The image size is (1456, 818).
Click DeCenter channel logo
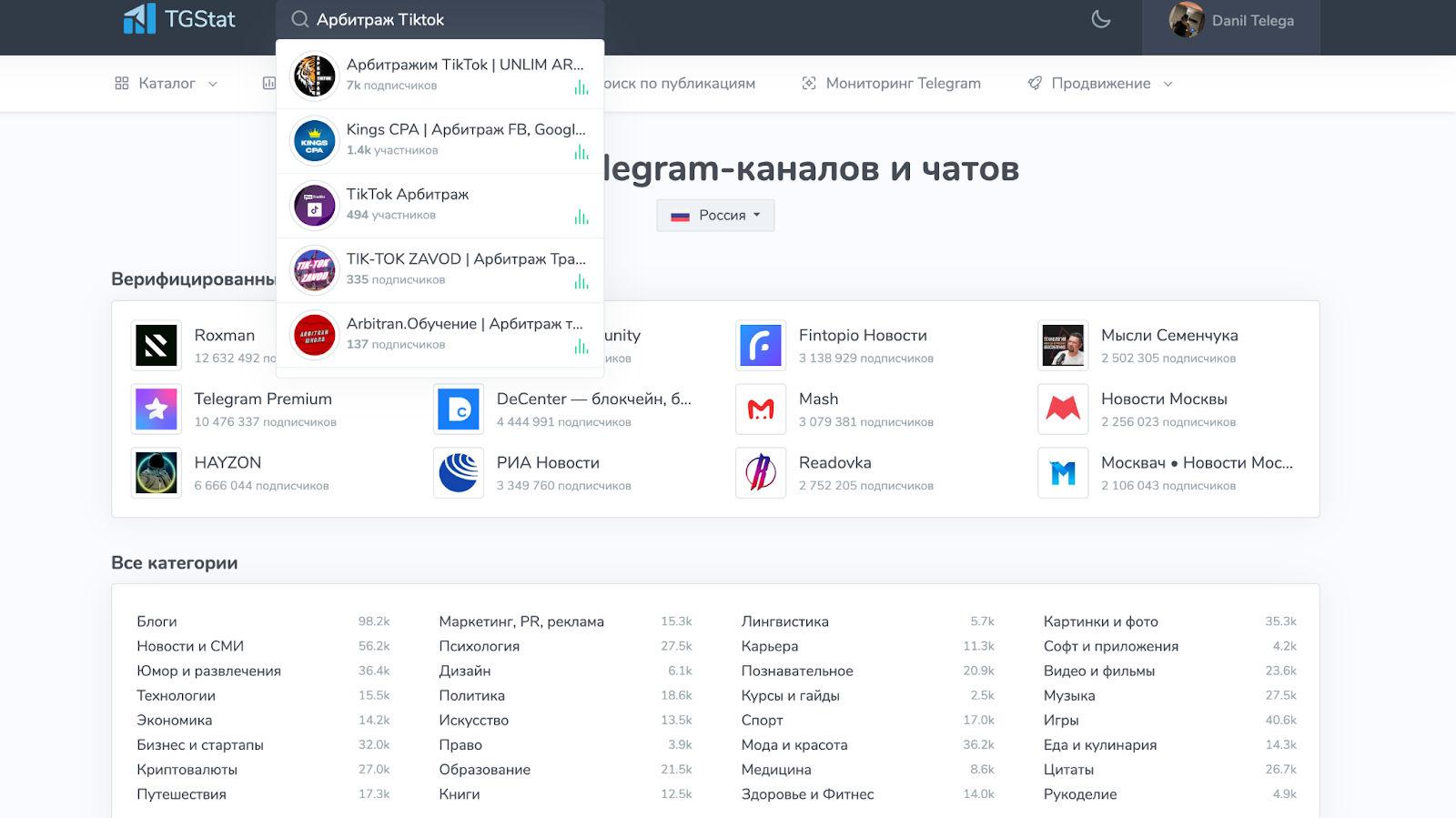(x=459, y=409)
